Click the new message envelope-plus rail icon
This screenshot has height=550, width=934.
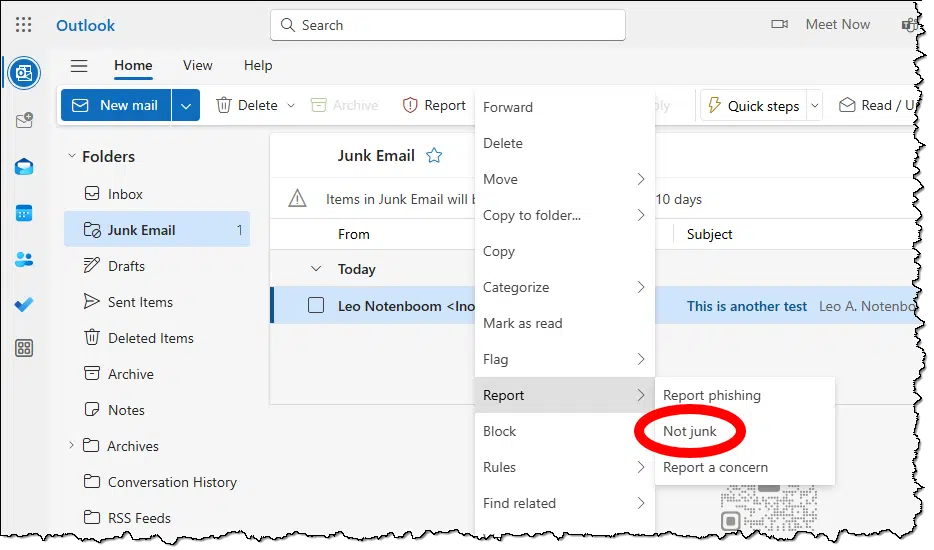tap(24, 120)
